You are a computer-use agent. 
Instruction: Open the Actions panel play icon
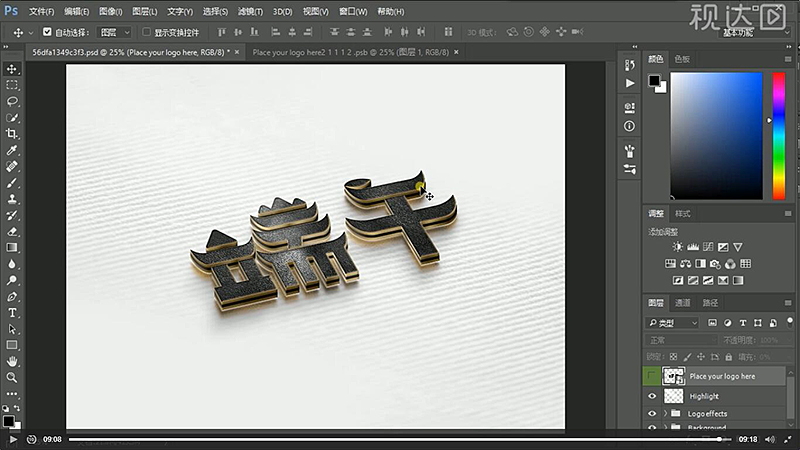click(630, 83)
